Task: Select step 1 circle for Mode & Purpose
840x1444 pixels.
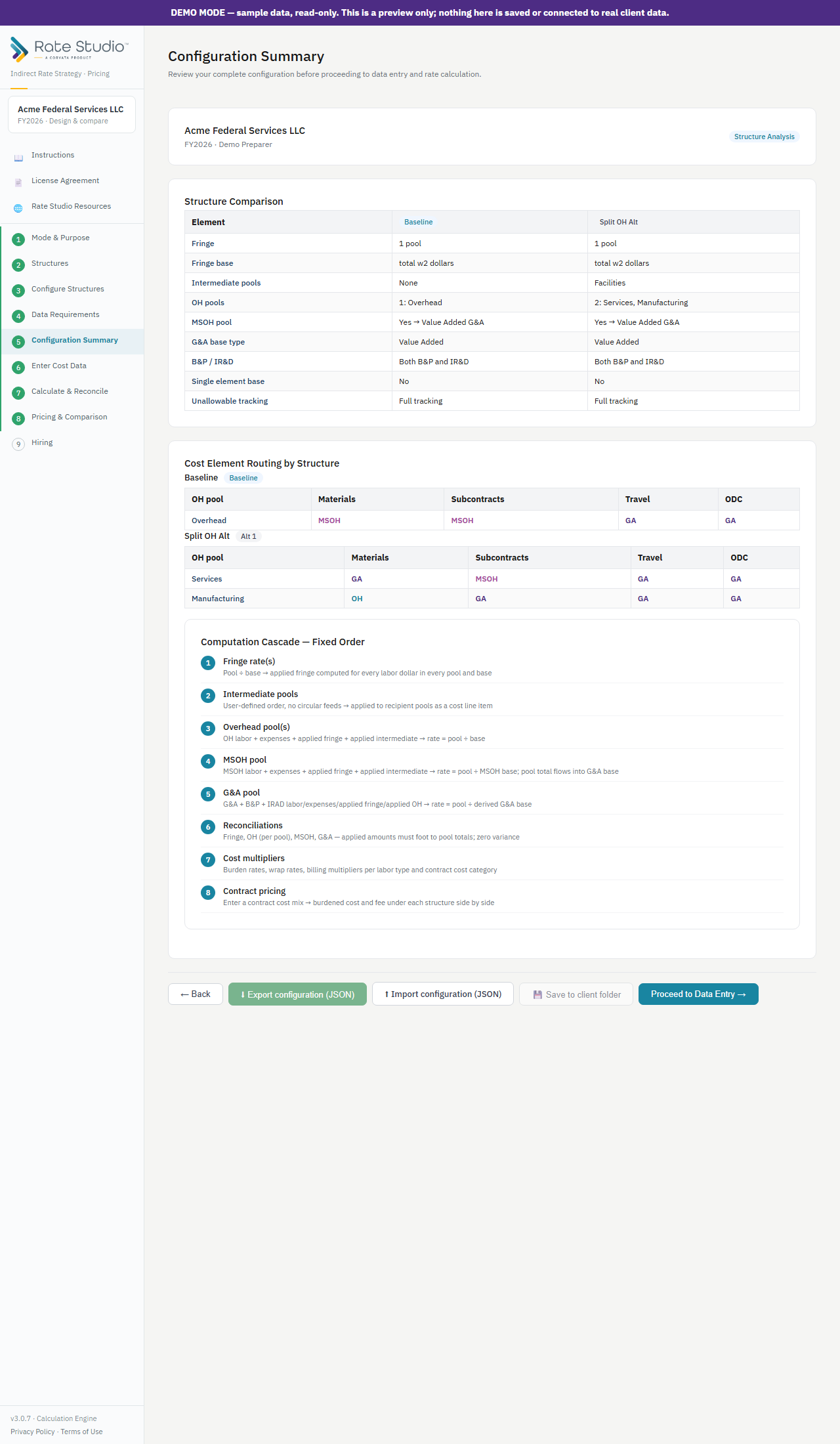Action: pyautogui.click(x=18, y=240)
